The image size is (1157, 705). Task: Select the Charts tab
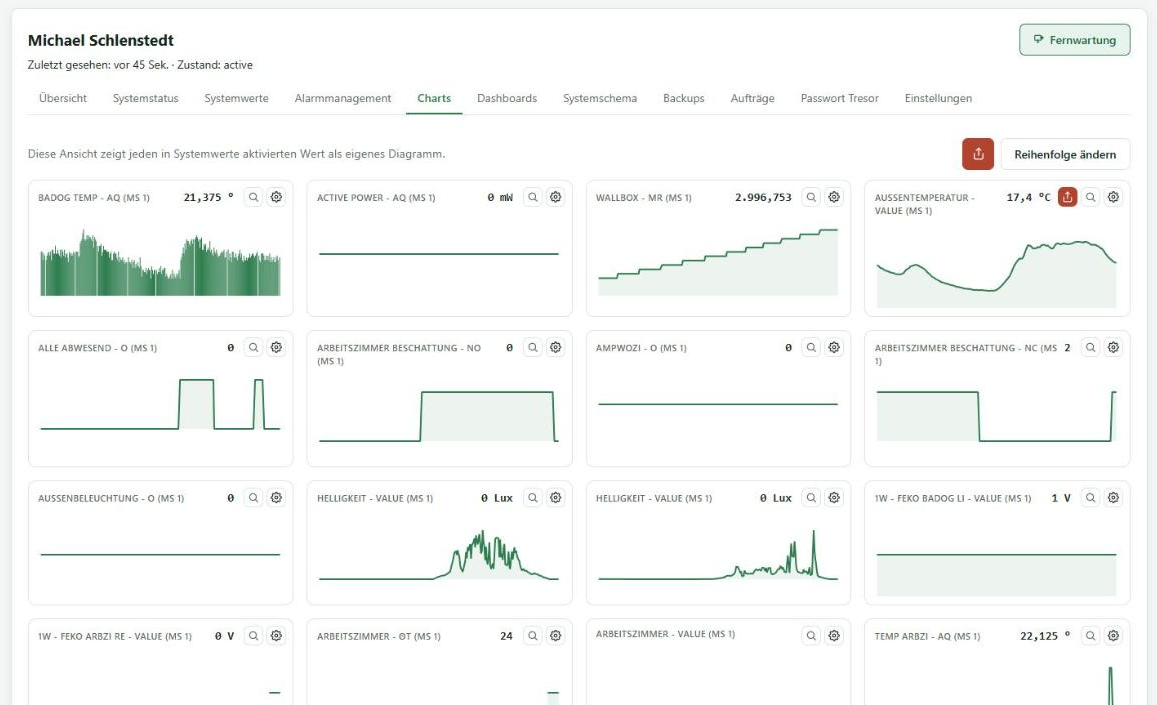point(434,98)
